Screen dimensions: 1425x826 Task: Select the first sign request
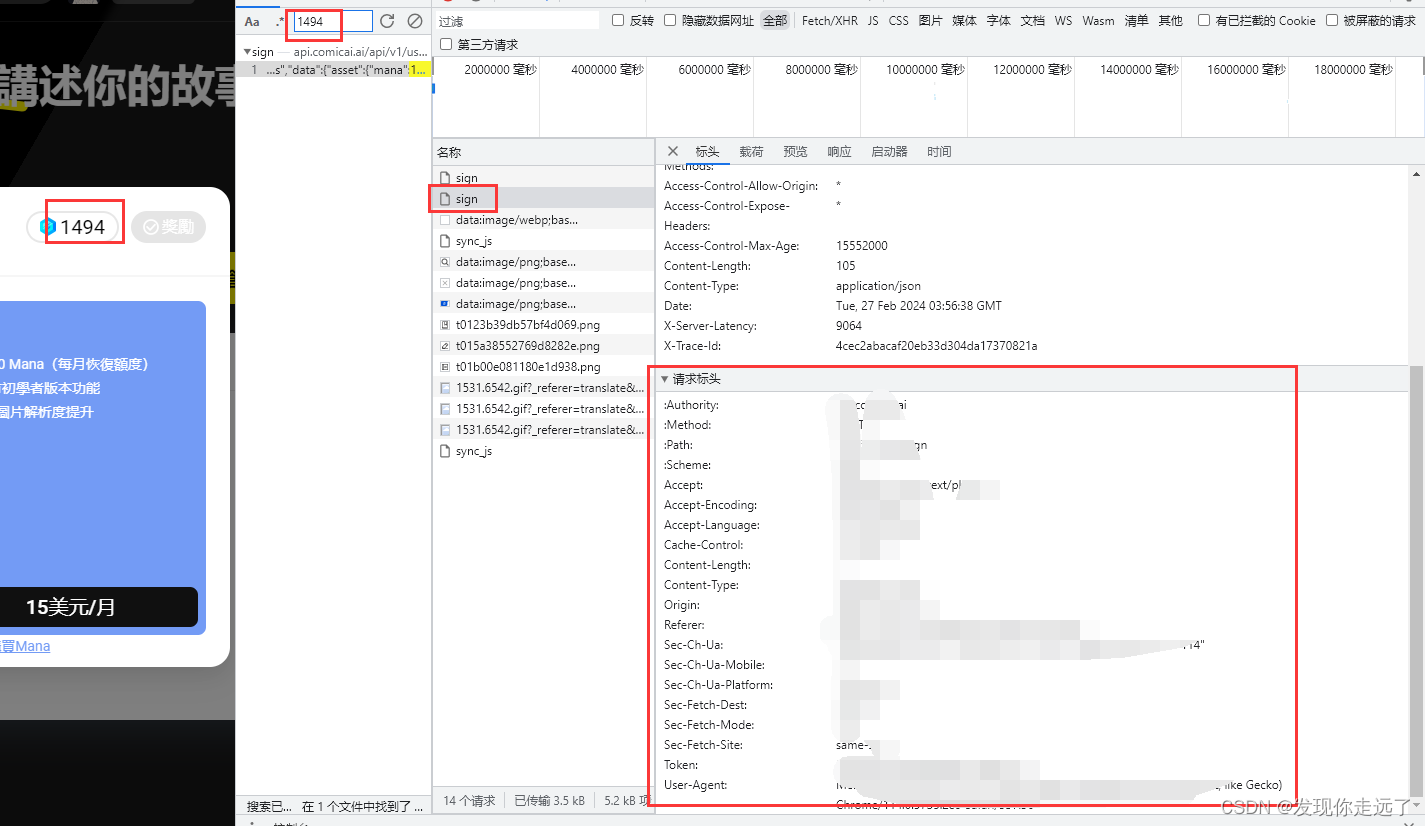543,178
